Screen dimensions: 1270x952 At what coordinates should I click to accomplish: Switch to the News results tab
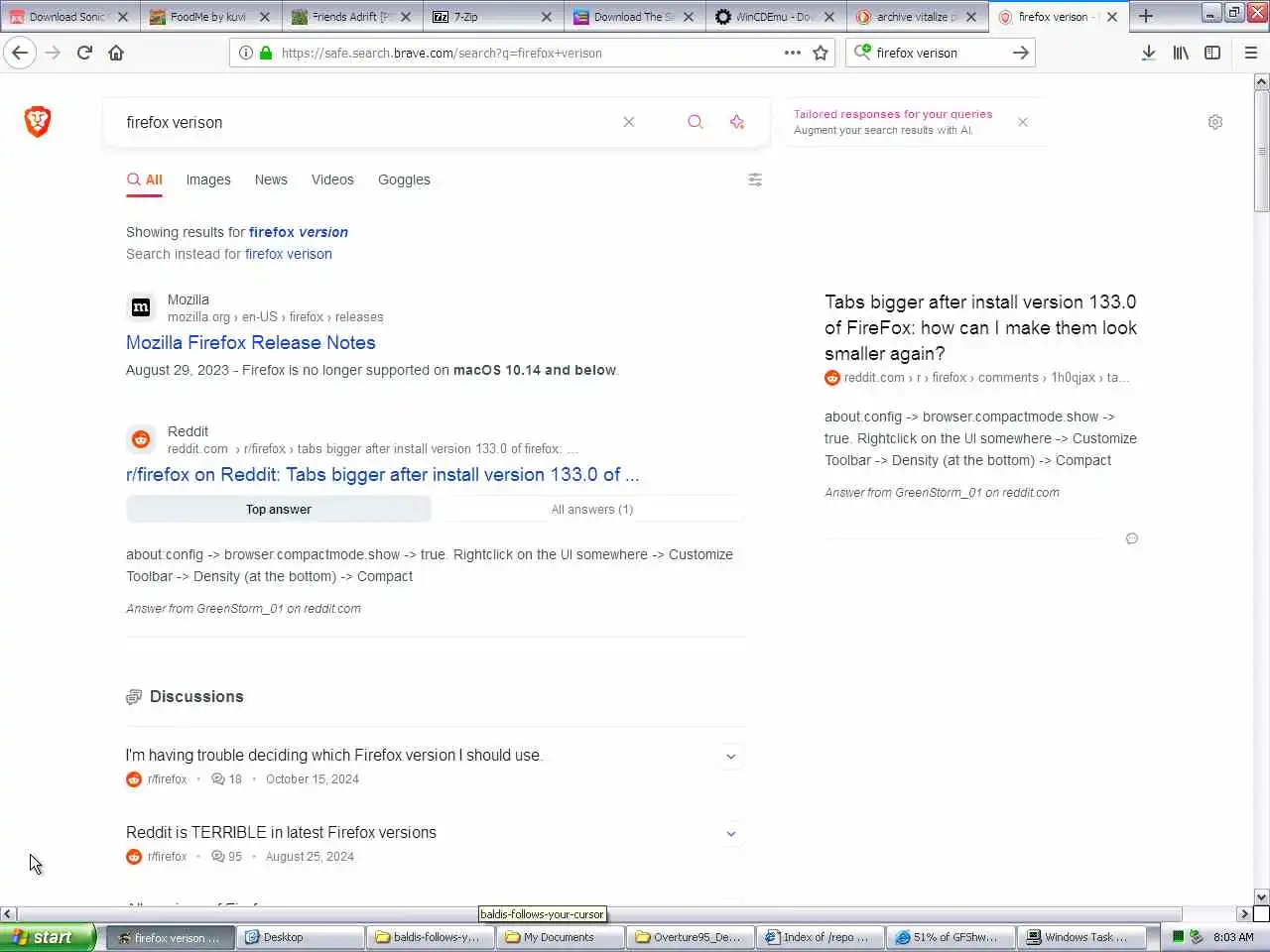[271, 179]
